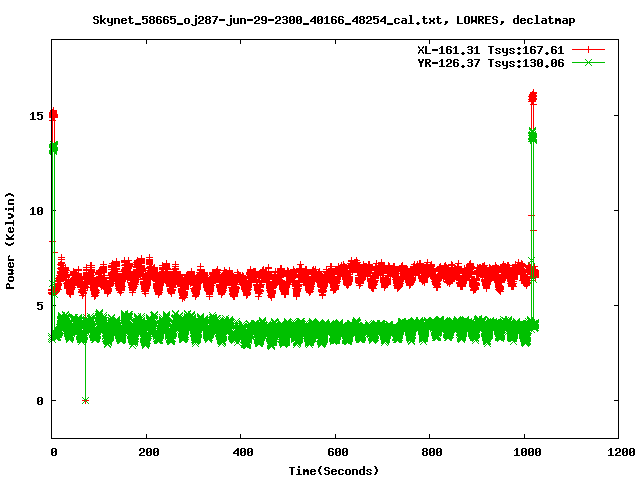Image resolution: width=640 pixels, height=480 pixels.
Task: Click the red calibration cluster at start near 15 K
Action: [53, 115]
